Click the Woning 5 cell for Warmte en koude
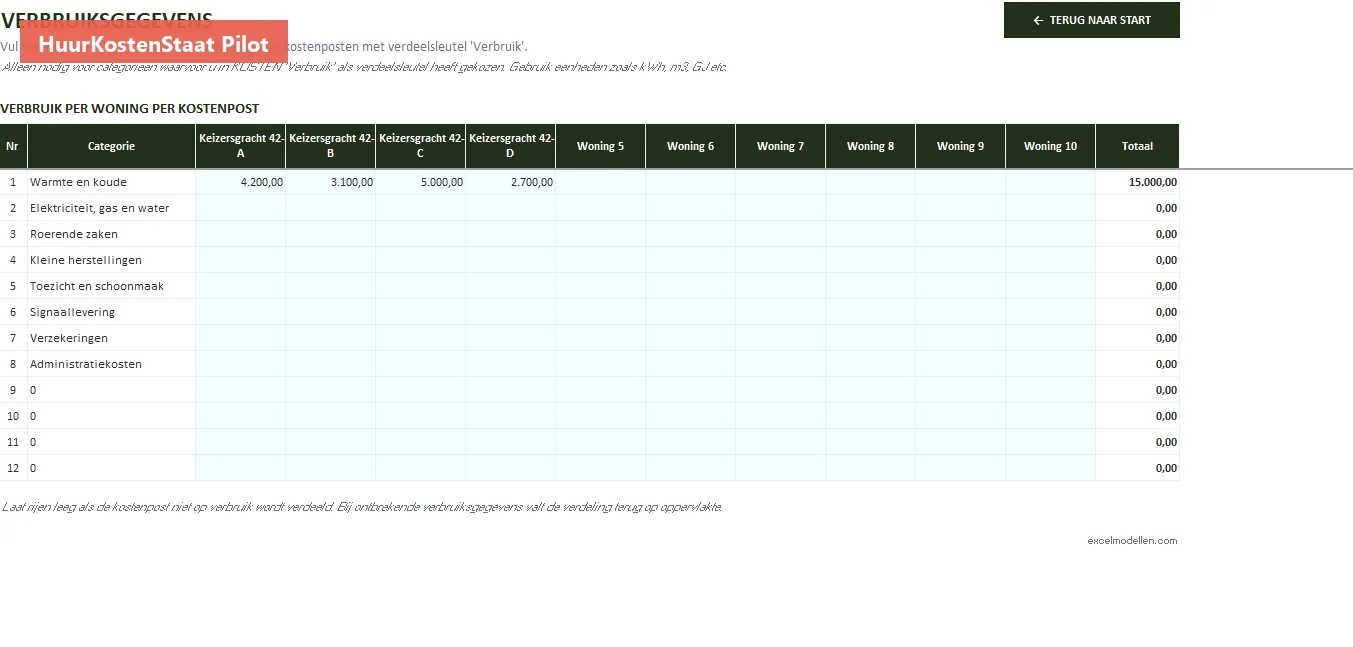Viewport: 1353px width, 647px height. pyautogui.click(x=601, y=182)
